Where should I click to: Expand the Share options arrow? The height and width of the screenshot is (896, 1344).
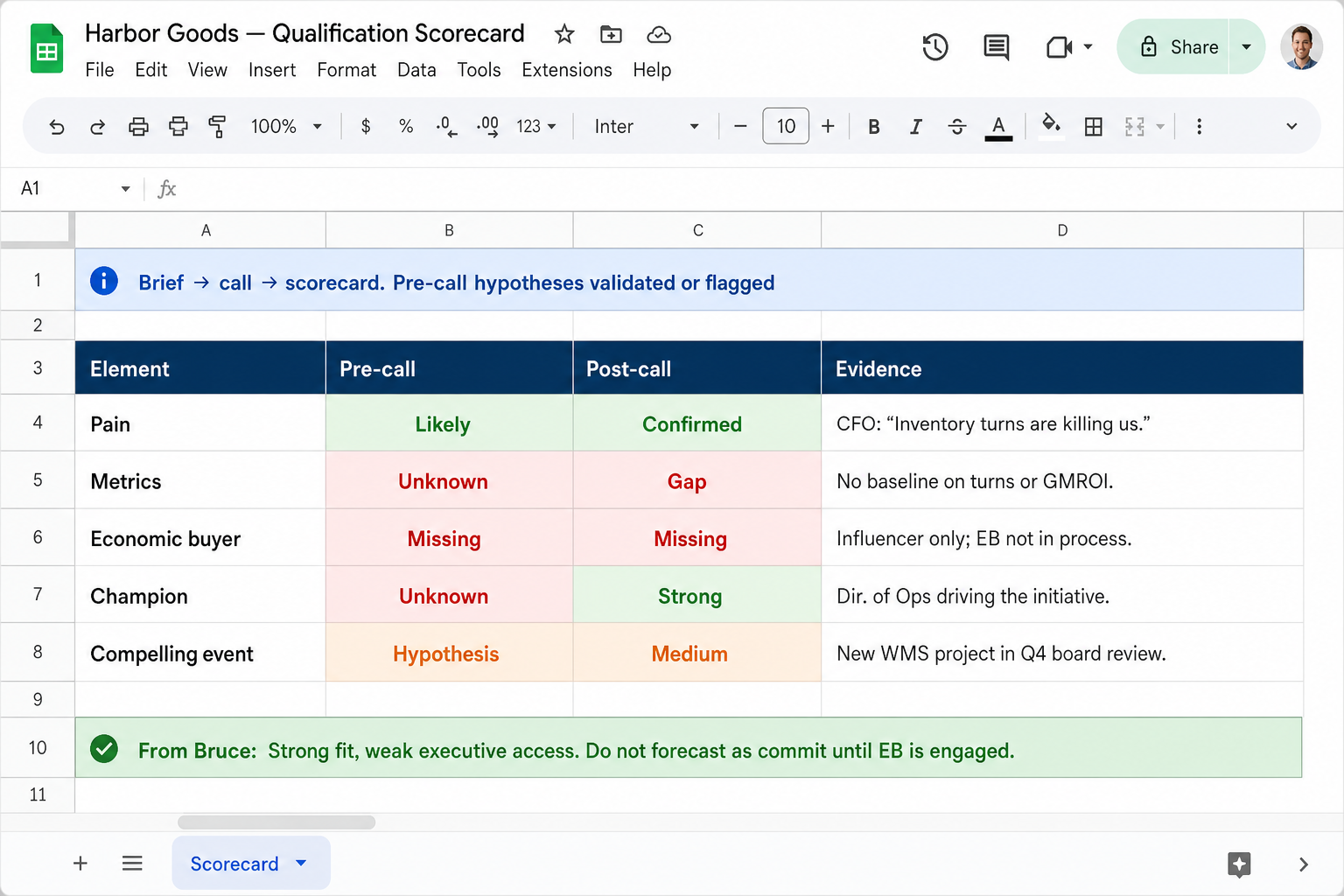[1246, 47]
